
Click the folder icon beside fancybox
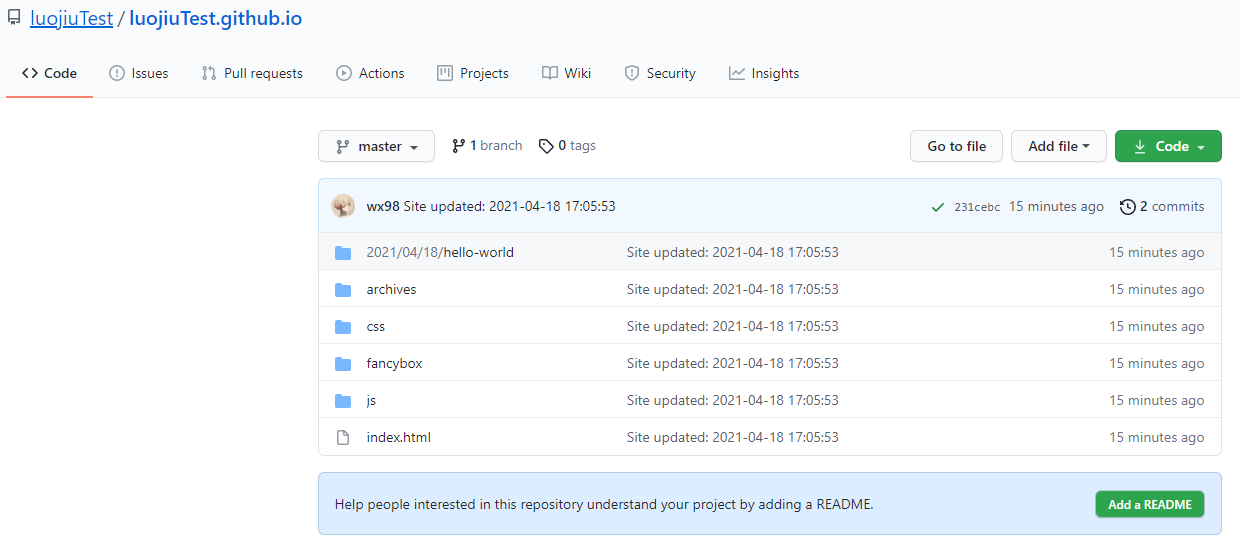tap(343, 364)
